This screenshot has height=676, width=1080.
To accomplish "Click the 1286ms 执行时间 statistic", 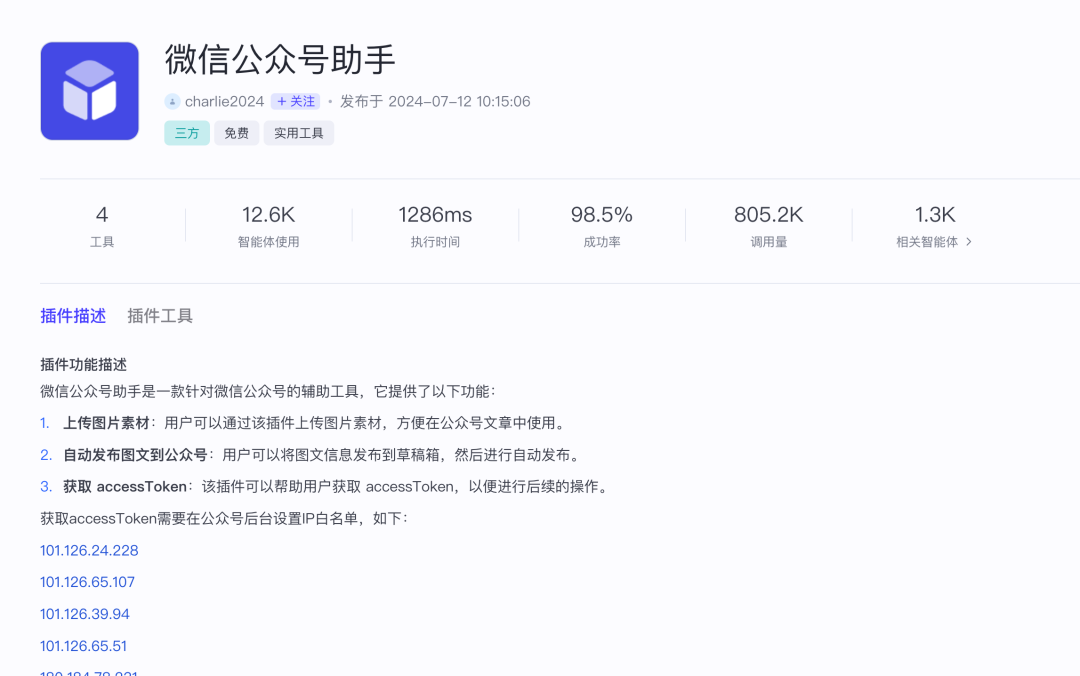I will click(x=435, y=226).
